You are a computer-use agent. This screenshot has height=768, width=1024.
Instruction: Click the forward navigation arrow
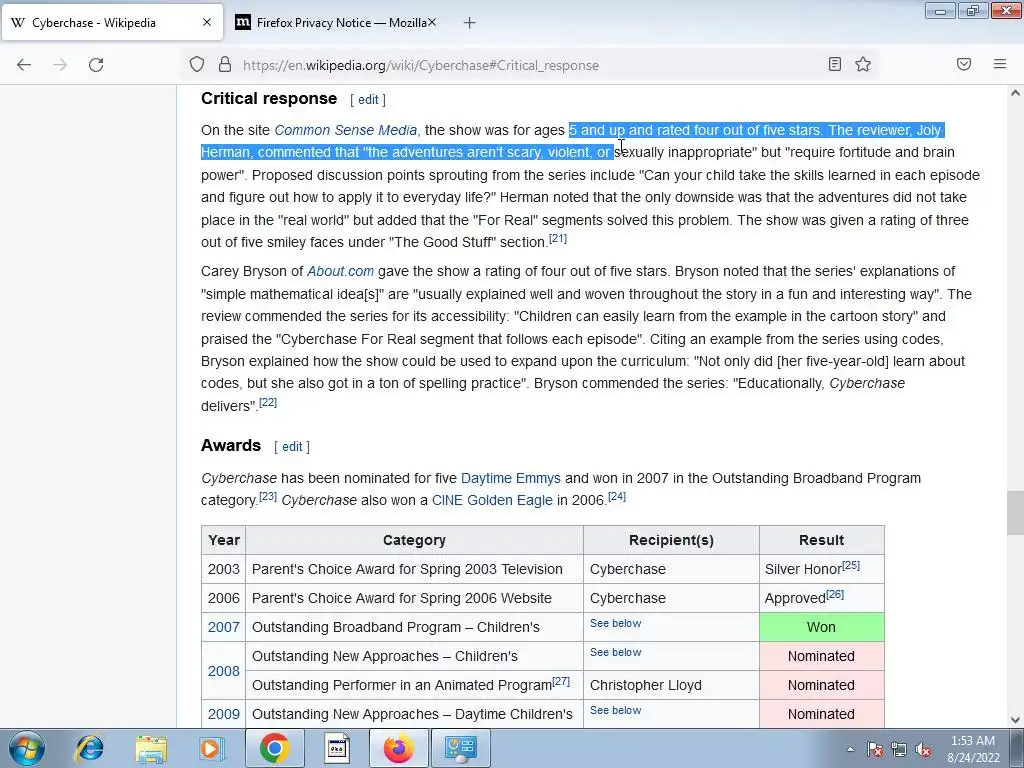[60, 65]
